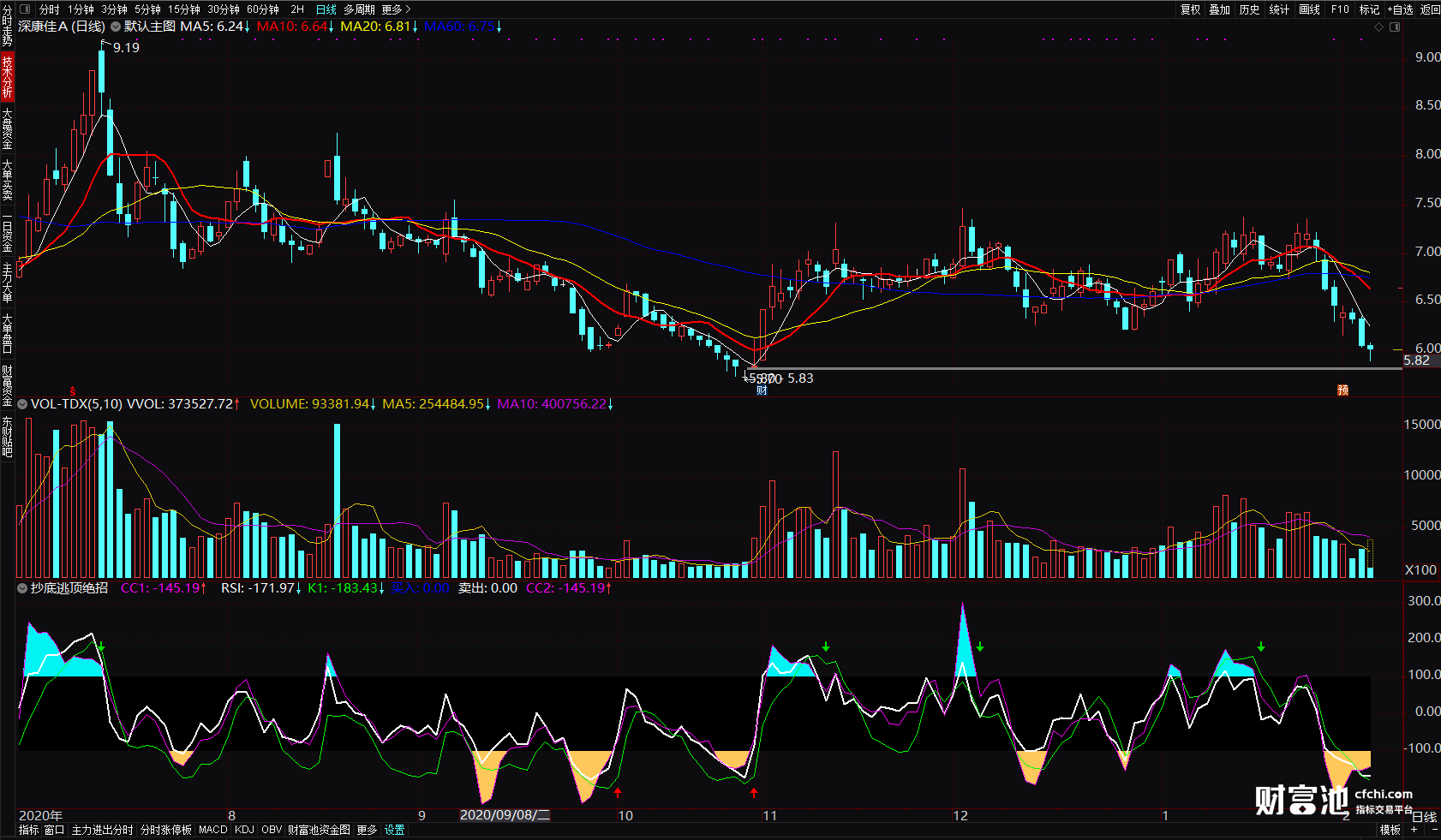Click the MA60: 6.75 readout
The width and height of the screenshot is (1441, 840).
[x=463, y=27]
